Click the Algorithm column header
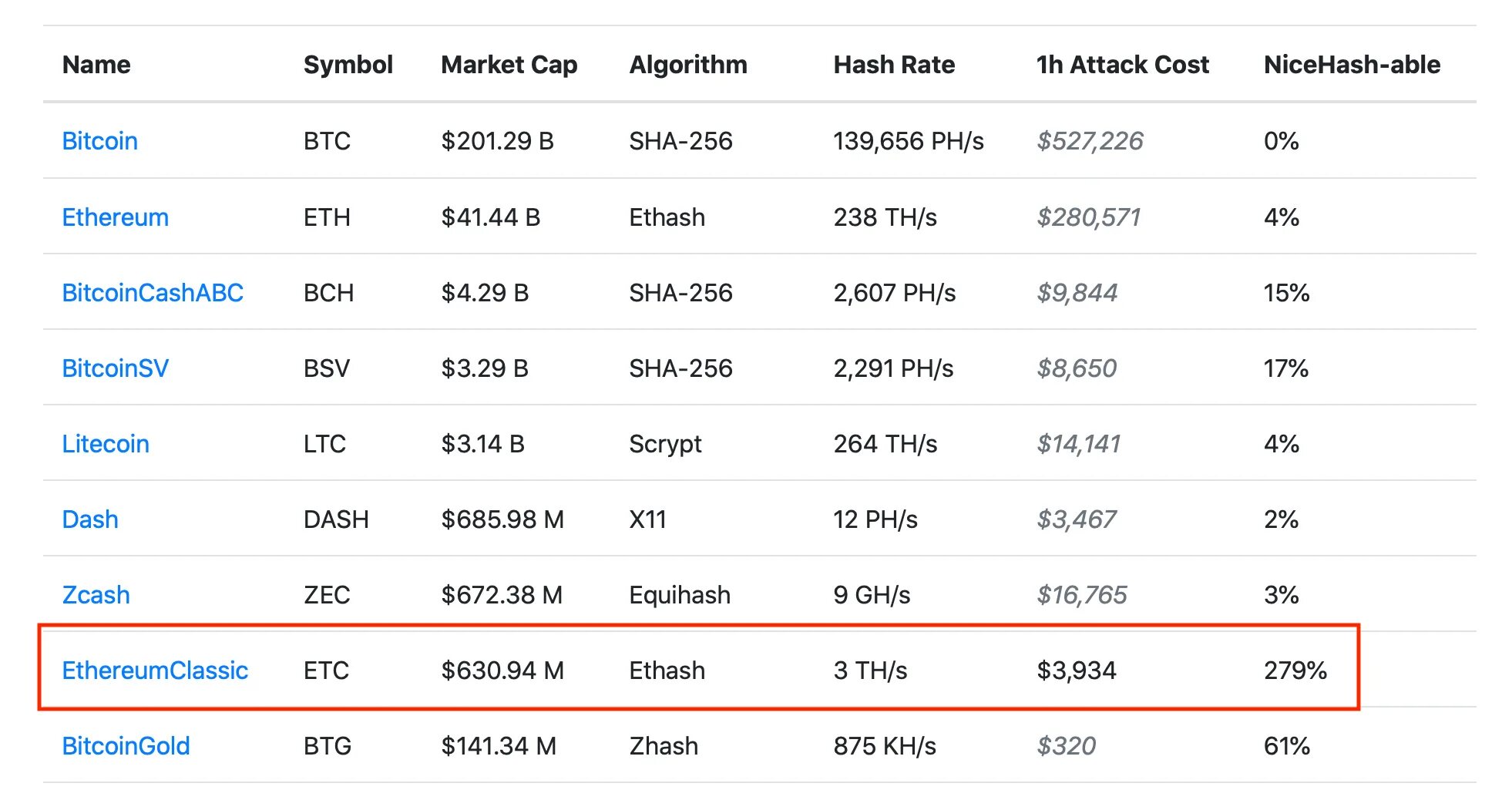 688,65
